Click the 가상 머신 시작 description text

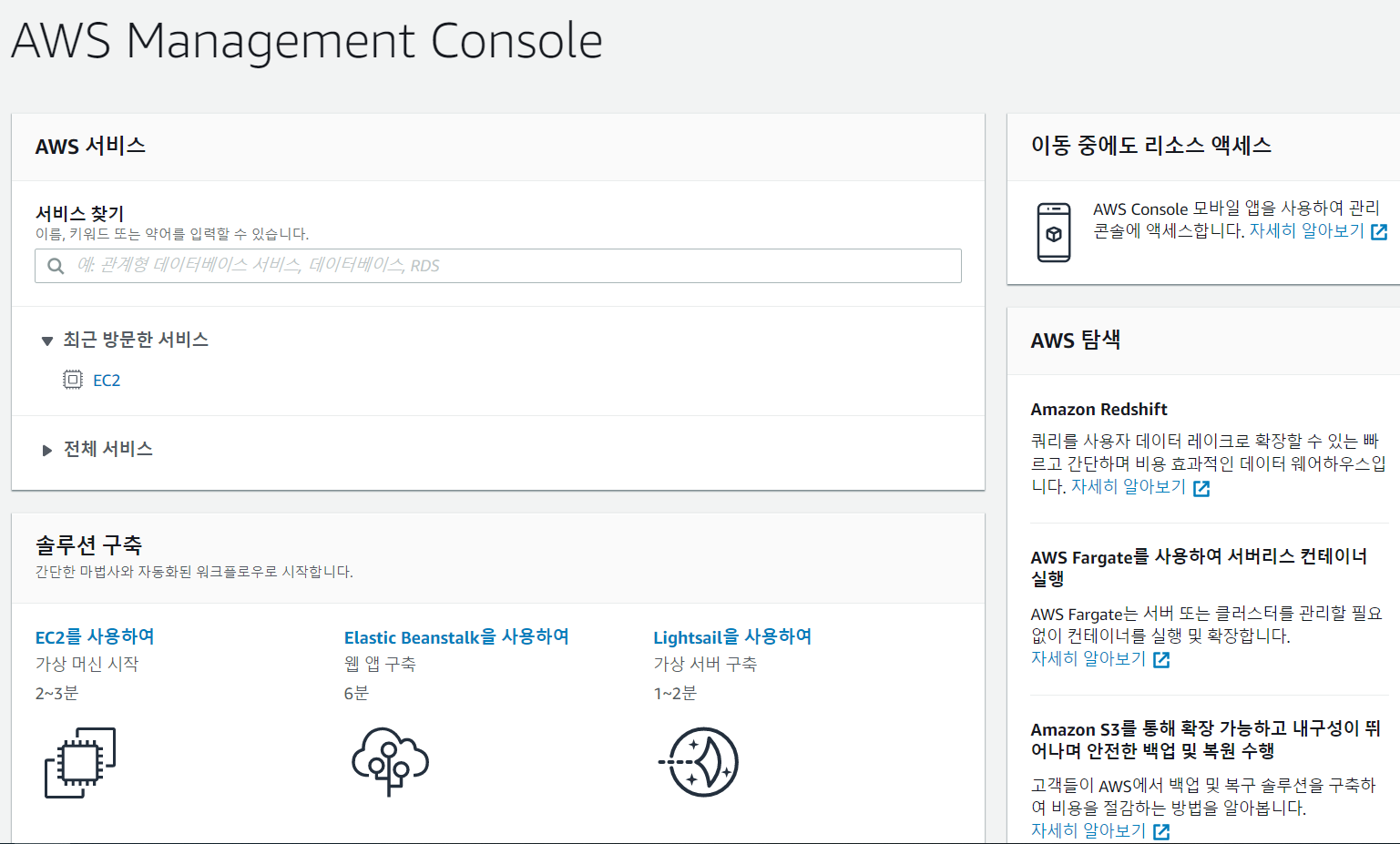pyautogui.click(x=87, y=665)
